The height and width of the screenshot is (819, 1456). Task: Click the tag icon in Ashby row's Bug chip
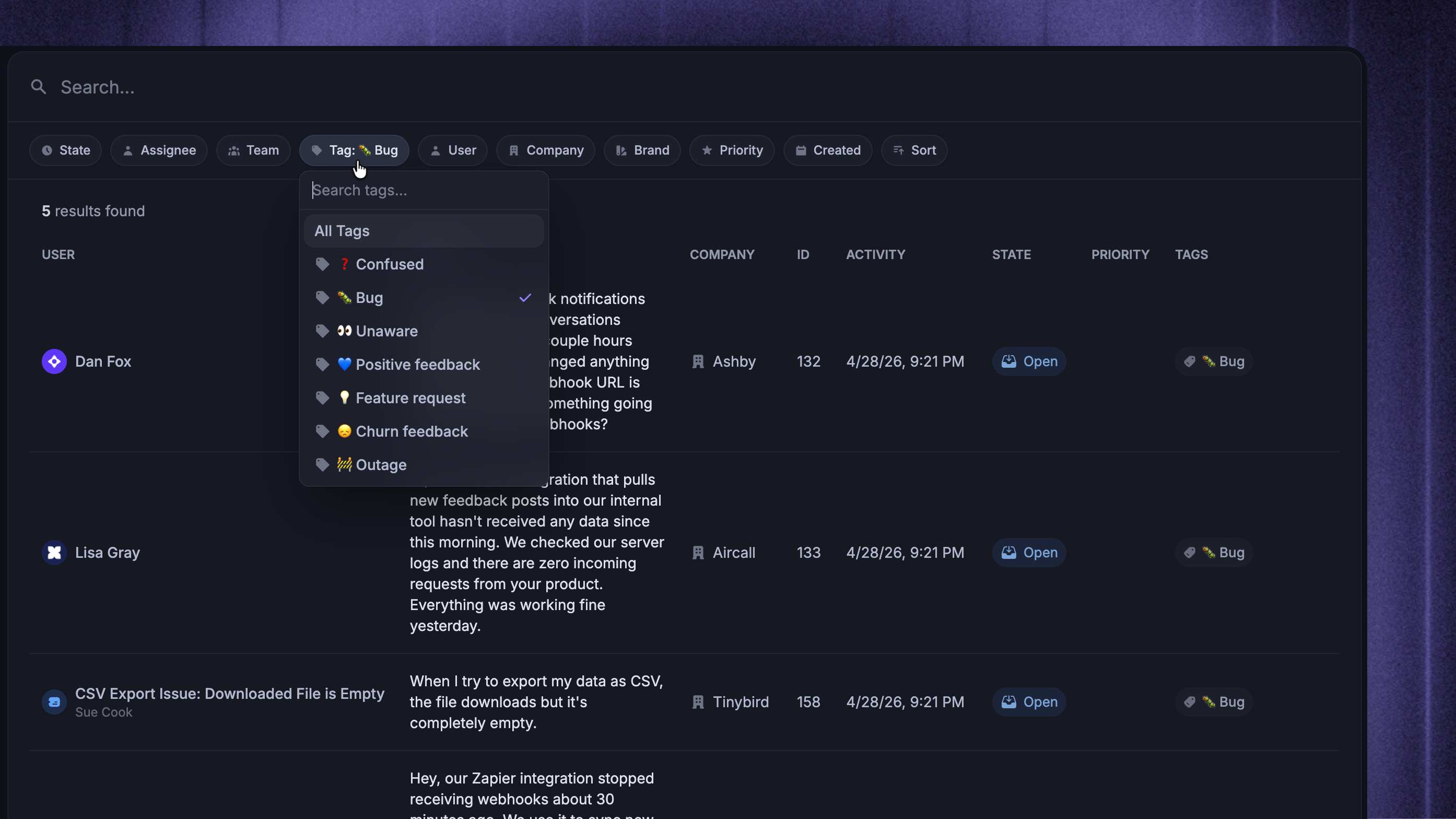pos(1190,362)
